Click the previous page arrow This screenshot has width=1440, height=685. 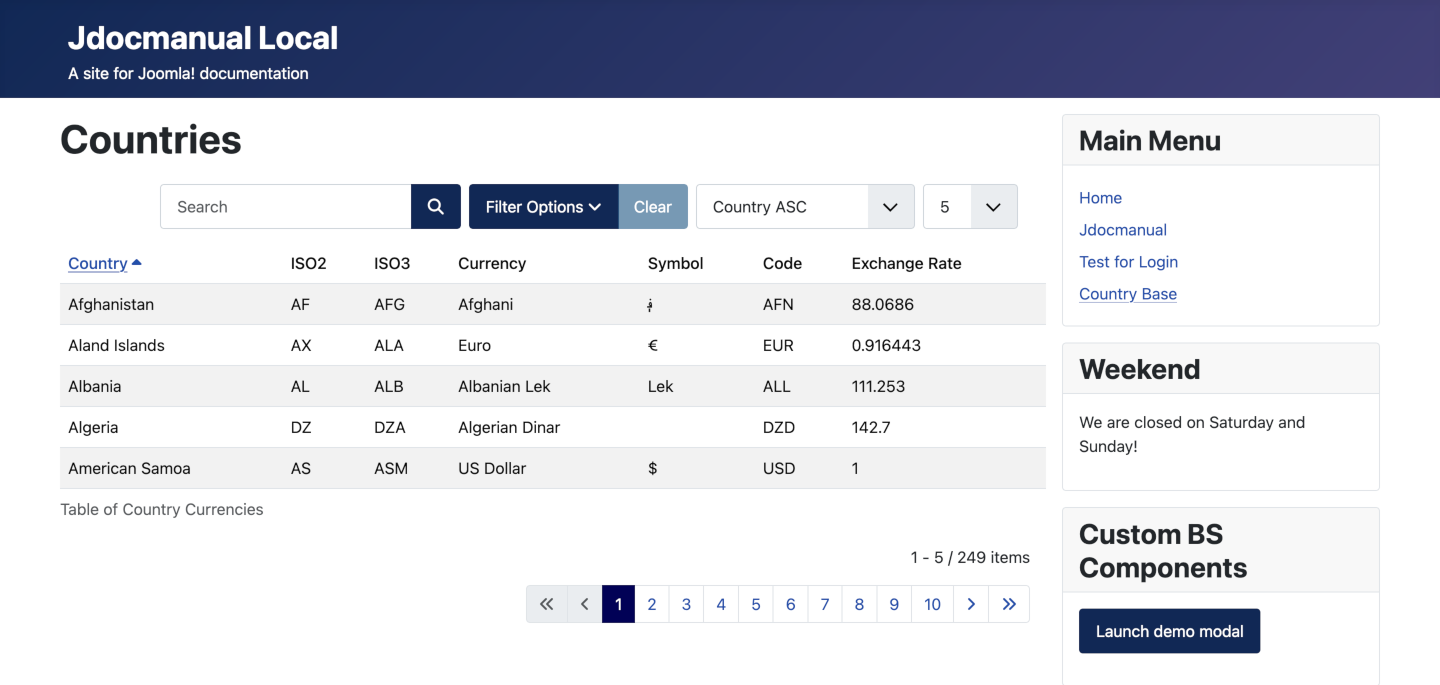tap(584, 604)
